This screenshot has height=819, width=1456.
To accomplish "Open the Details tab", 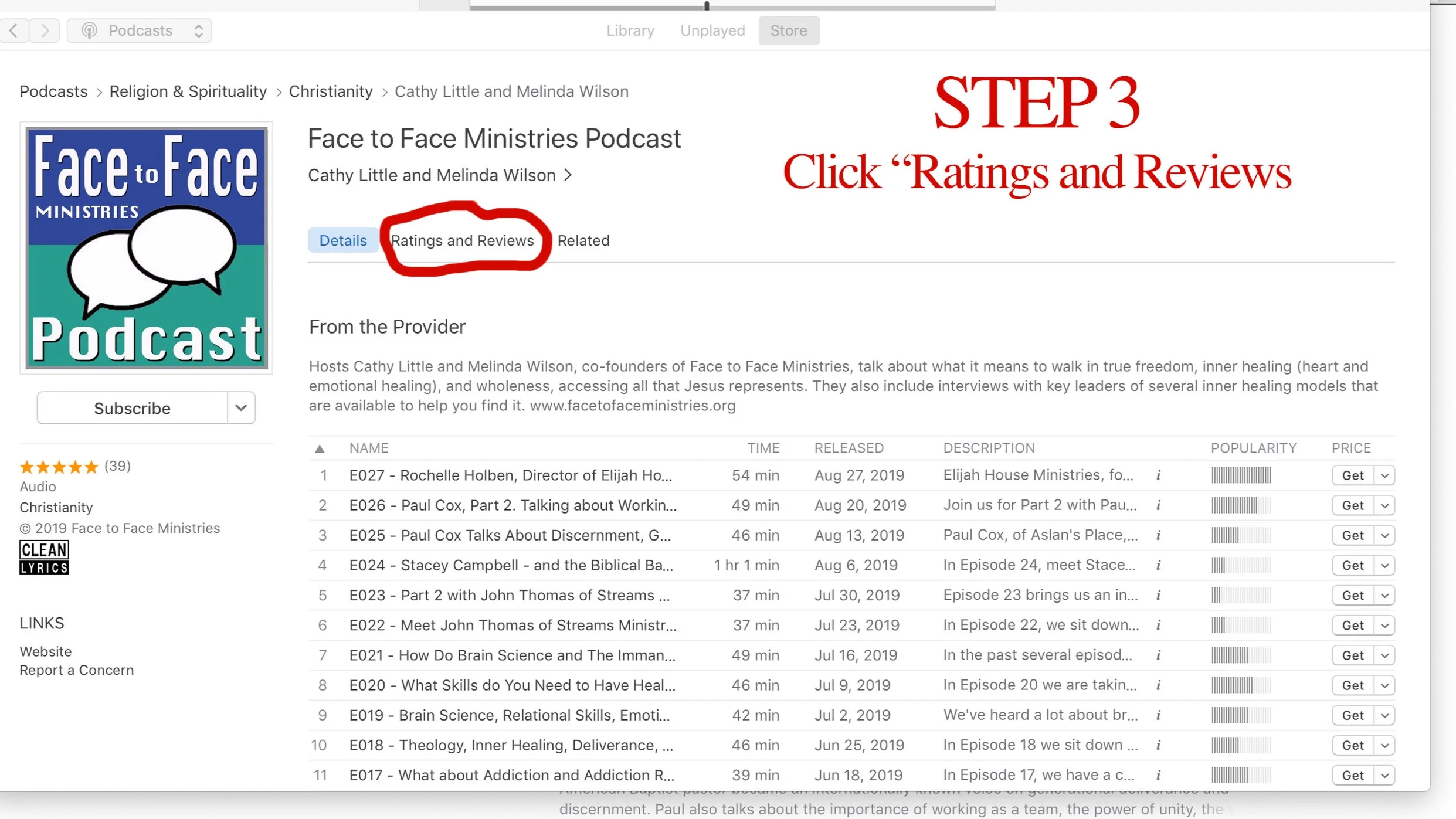I will (343, 240).
